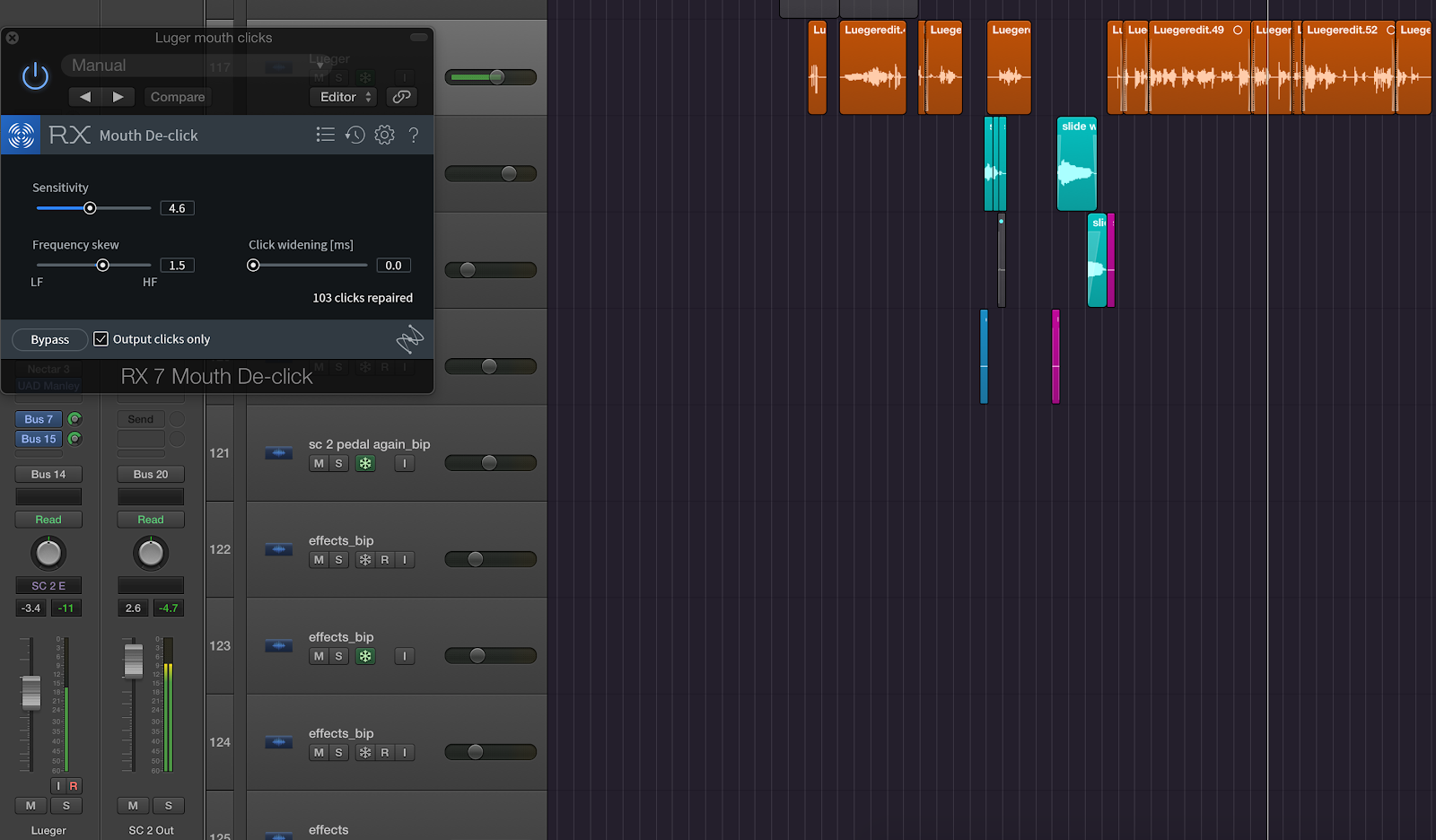1436x840 pixels.
Task: Click track 123 audio waveform icon
Action: pyautogui.click(x=279, y=646)
